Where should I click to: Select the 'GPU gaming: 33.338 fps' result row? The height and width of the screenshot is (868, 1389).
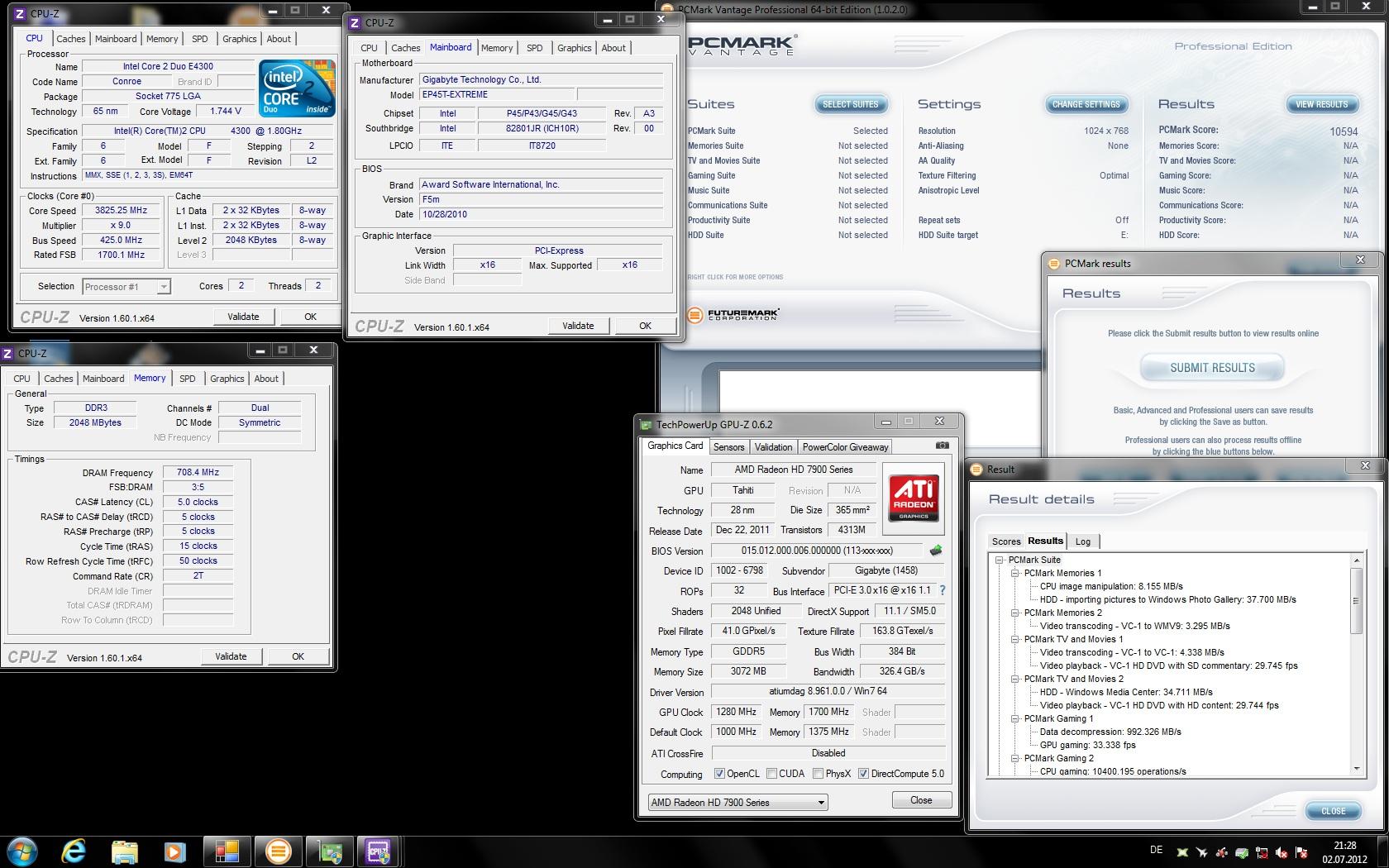[x=1087, y=745]
